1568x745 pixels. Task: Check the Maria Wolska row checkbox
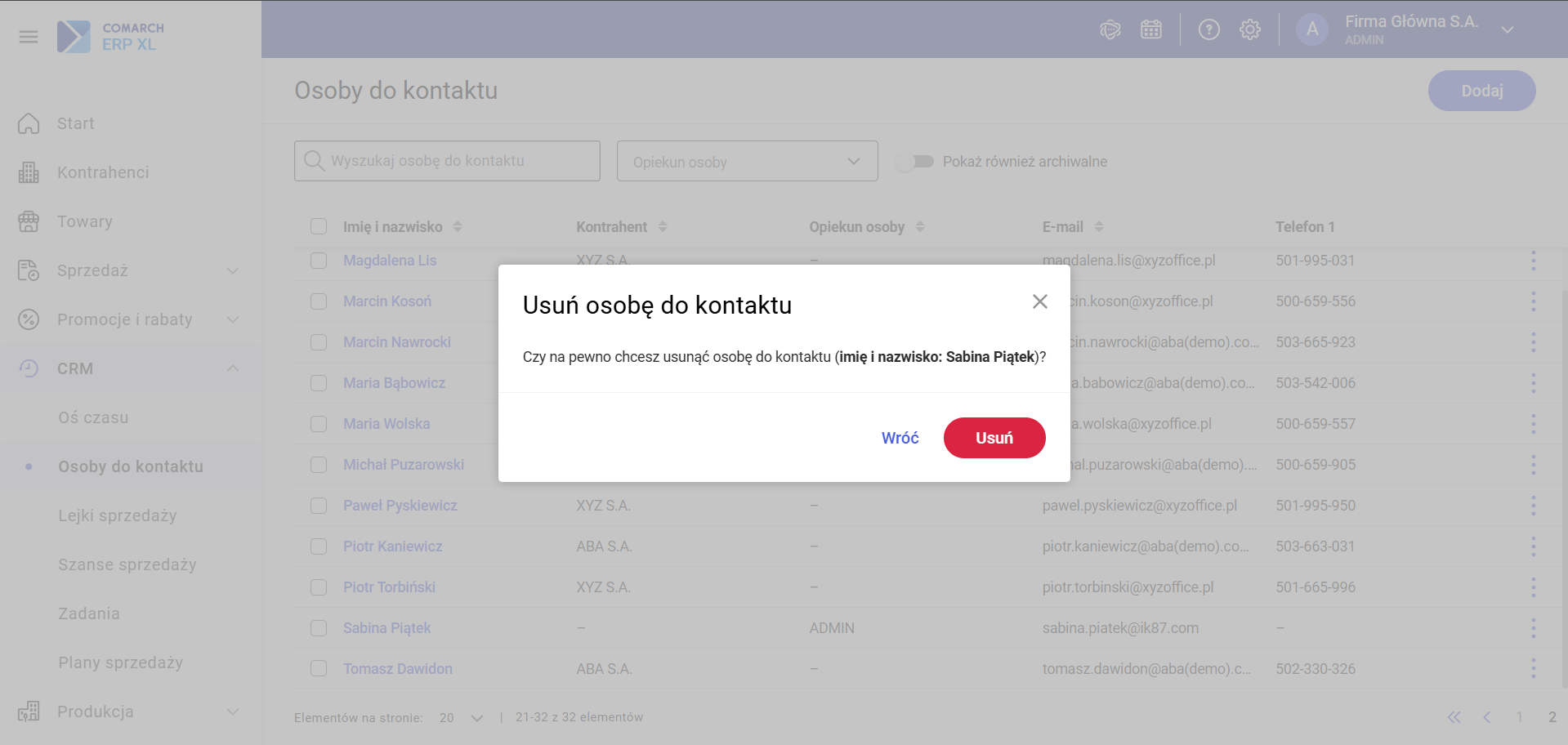click(x=319, y=424)
